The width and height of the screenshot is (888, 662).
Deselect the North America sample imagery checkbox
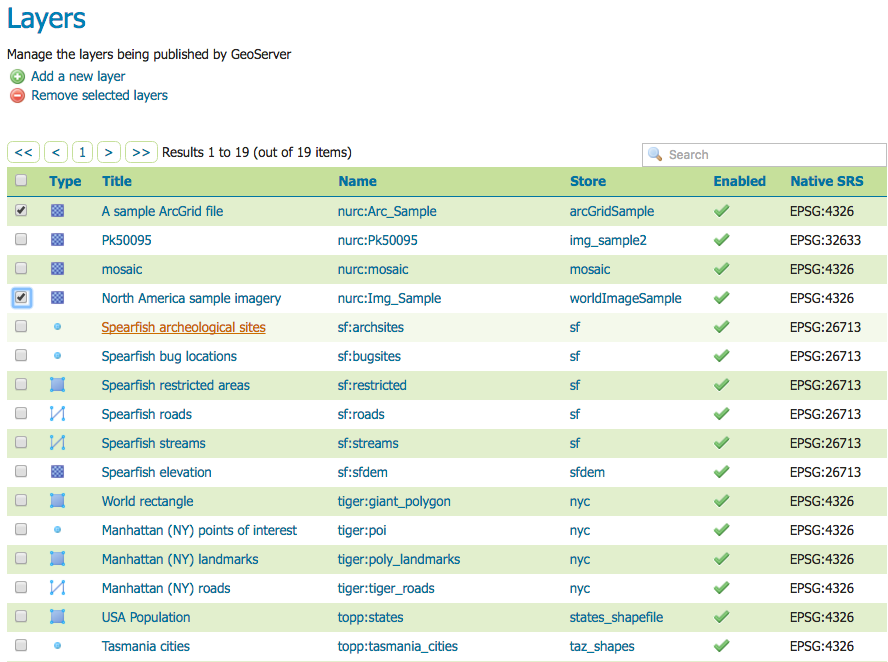[20, 297]
